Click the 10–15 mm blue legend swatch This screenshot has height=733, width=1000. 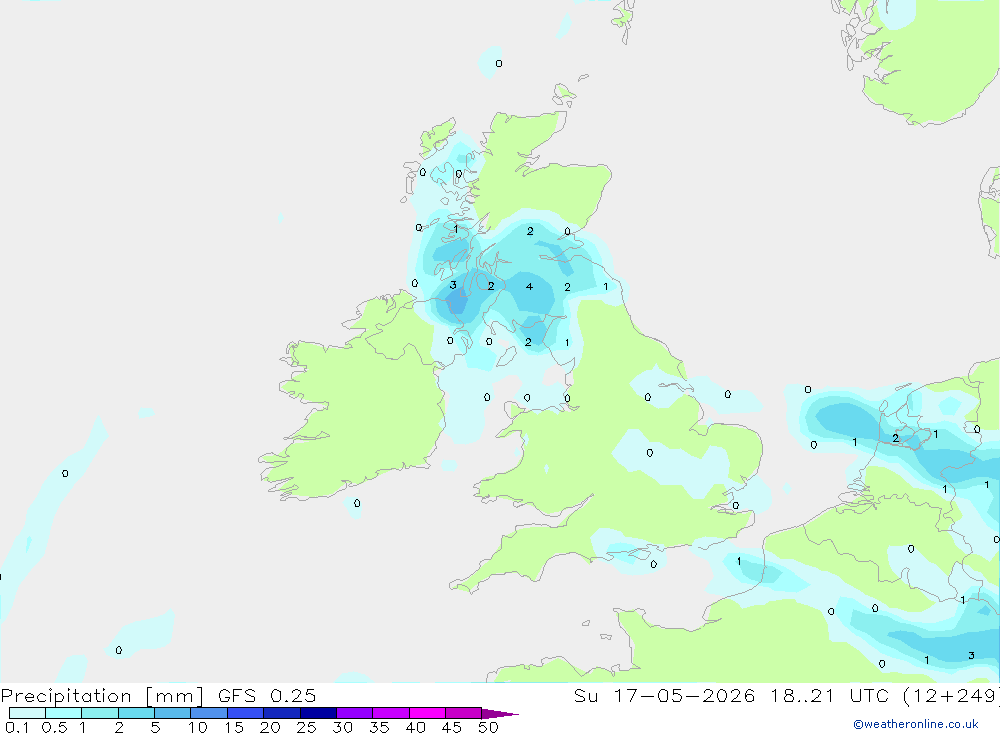(x=209, y=713)
